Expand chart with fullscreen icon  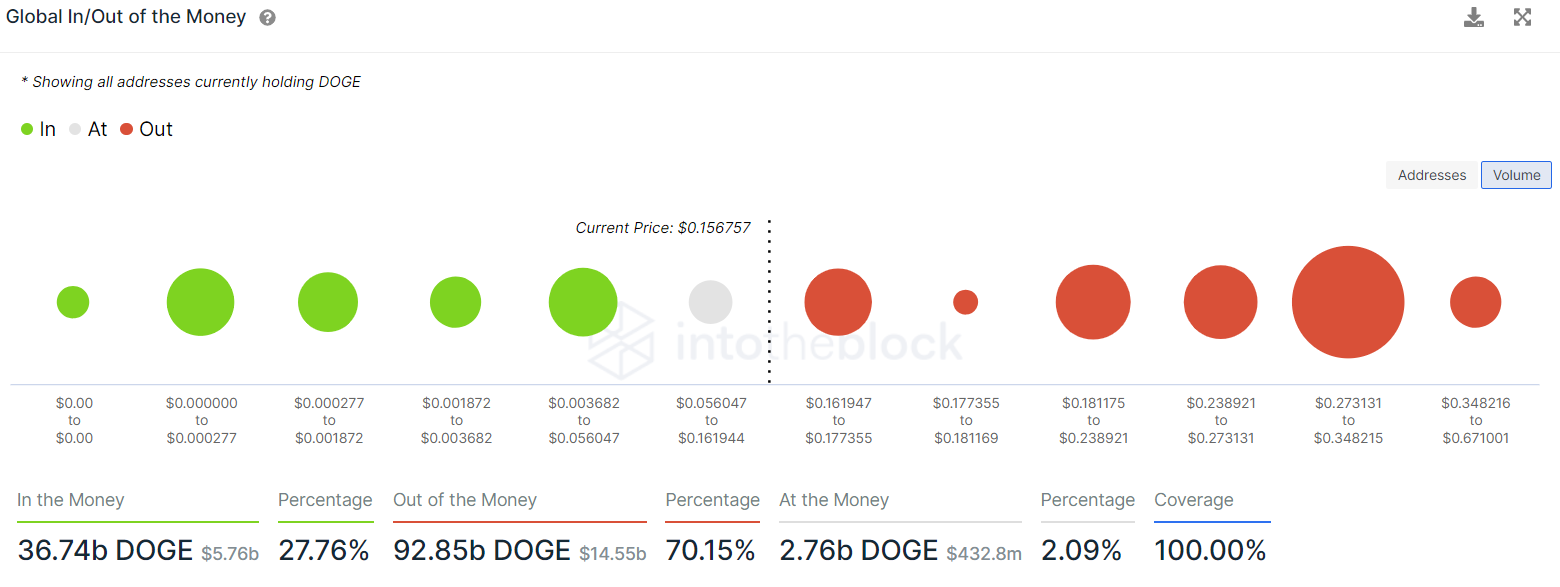click(1522, 17)
